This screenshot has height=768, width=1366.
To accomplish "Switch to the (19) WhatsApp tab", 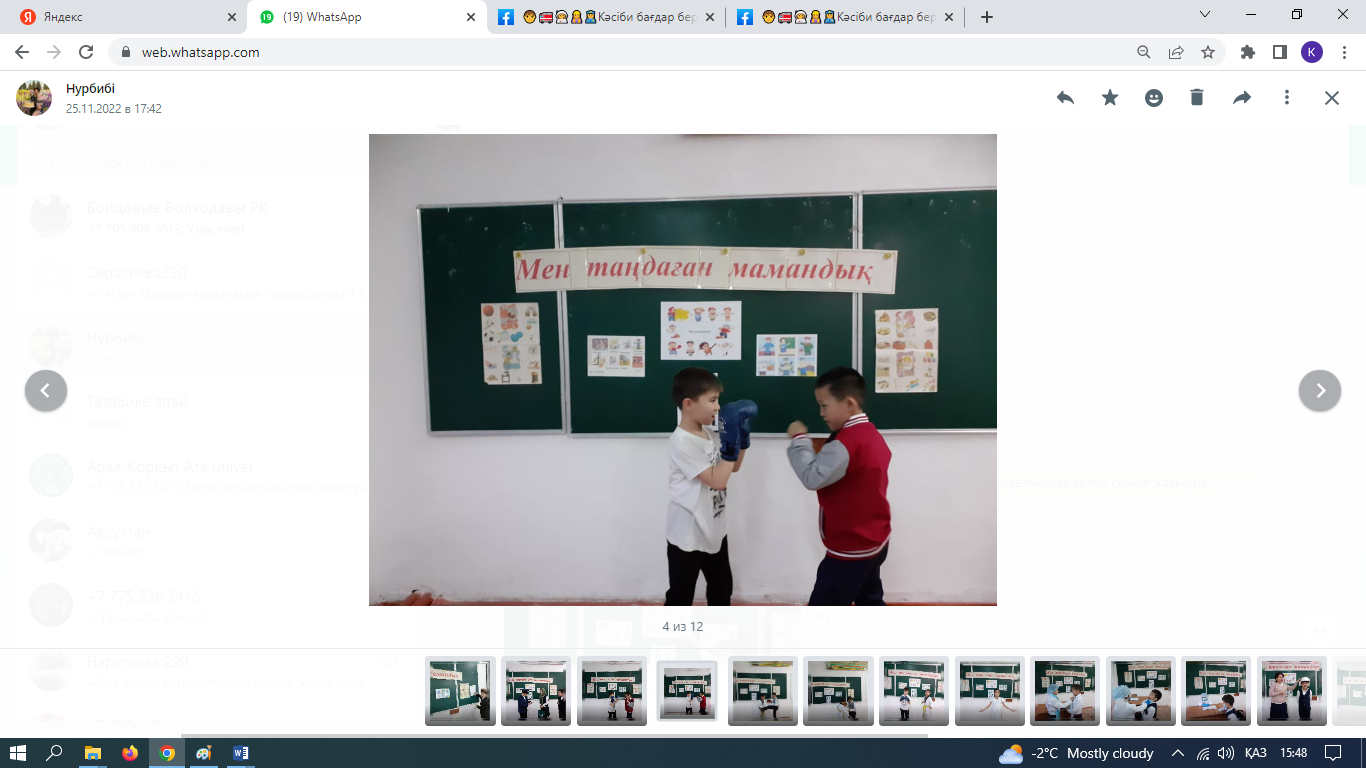I will click(366, 17).
